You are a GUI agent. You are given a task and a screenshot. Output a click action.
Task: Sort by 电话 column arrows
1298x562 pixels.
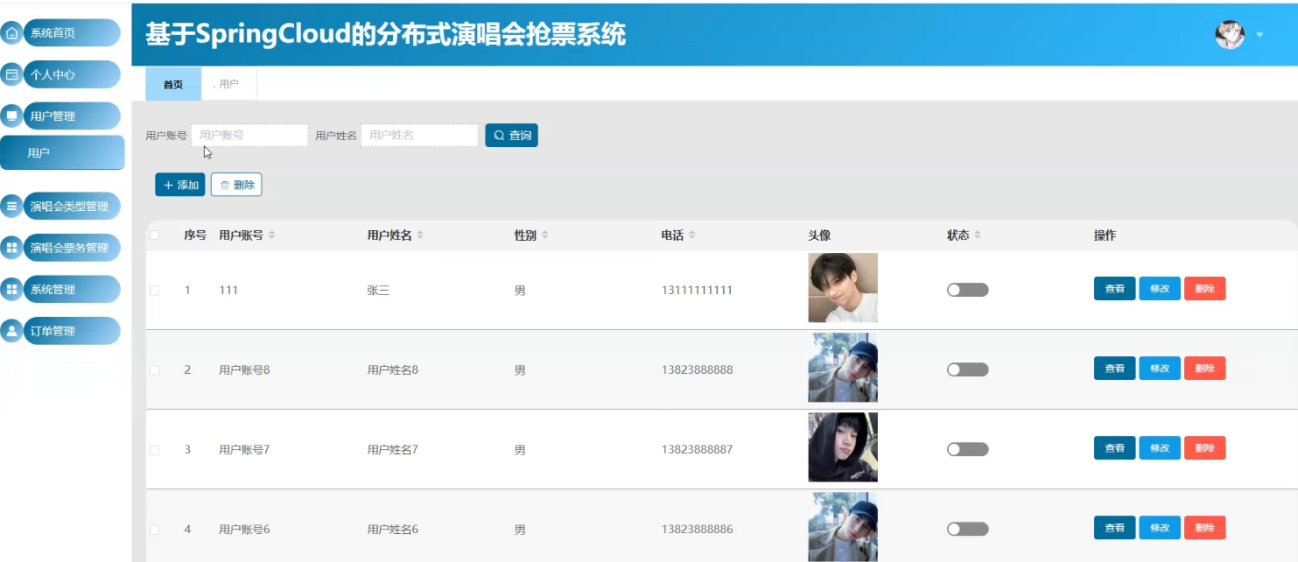[x=692, y=235]
